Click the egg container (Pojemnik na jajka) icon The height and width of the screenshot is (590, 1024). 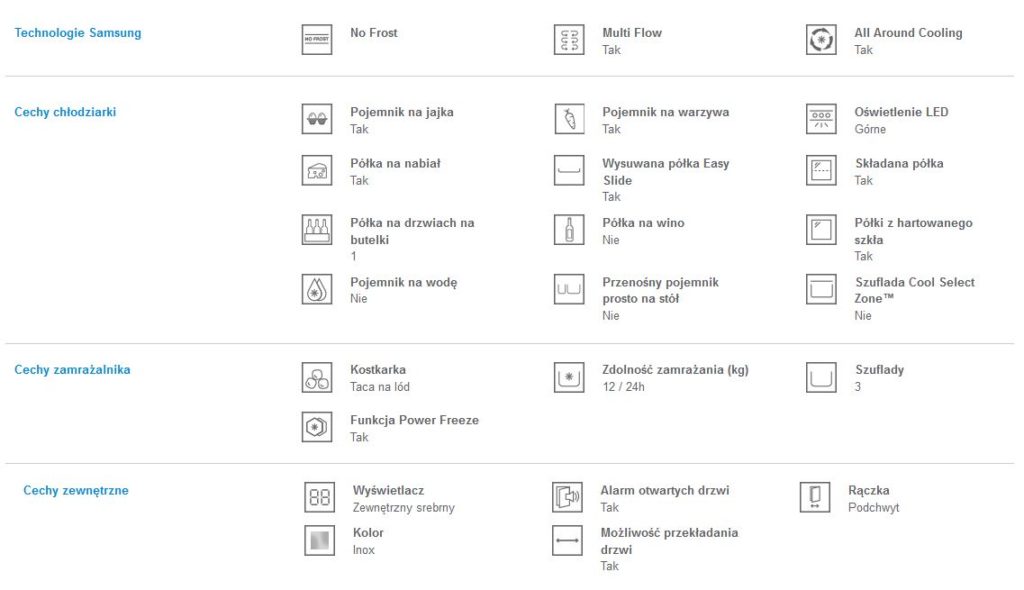[317, 119]
